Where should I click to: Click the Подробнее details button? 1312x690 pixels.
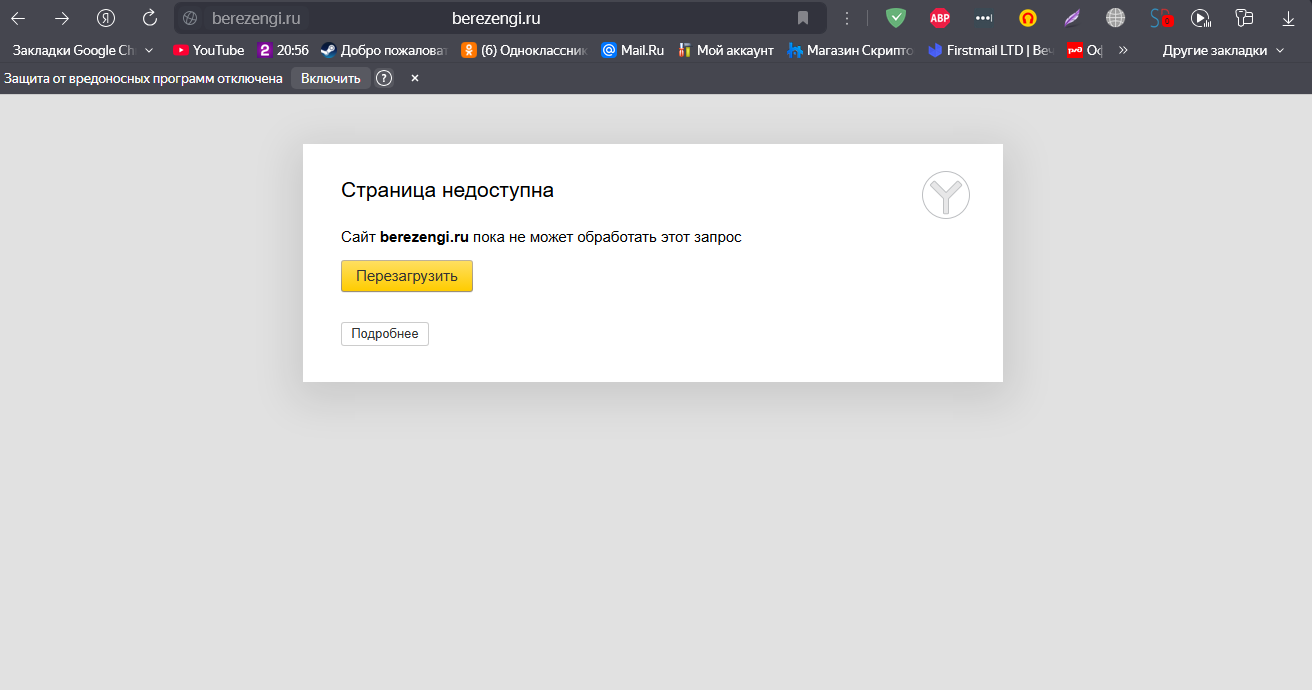click(385, 334)
